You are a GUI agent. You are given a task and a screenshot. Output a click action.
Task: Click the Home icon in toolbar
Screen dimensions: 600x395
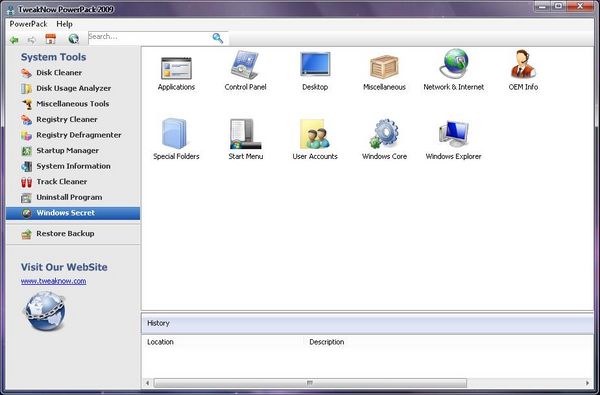click(51, 39)
